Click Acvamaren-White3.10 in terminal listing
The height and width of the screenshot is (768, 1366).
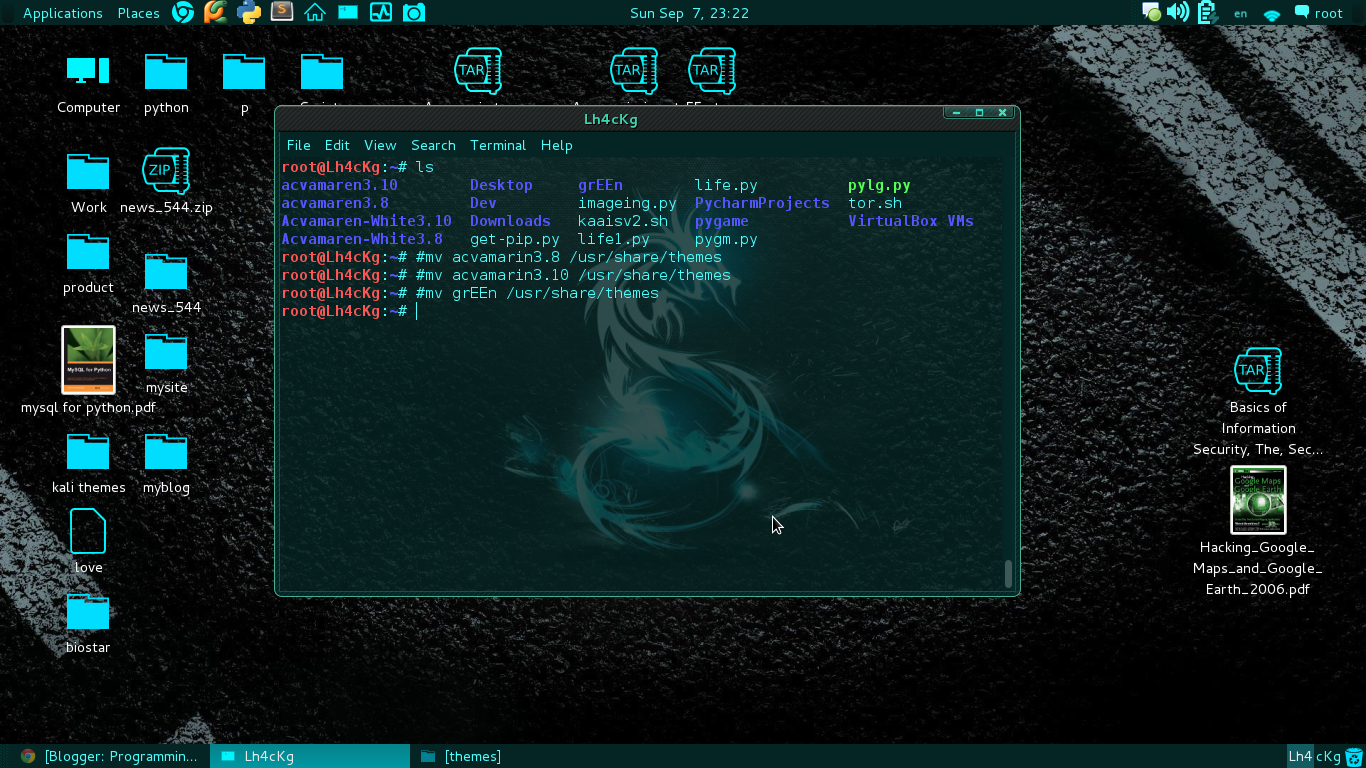(x=366, y=221)
